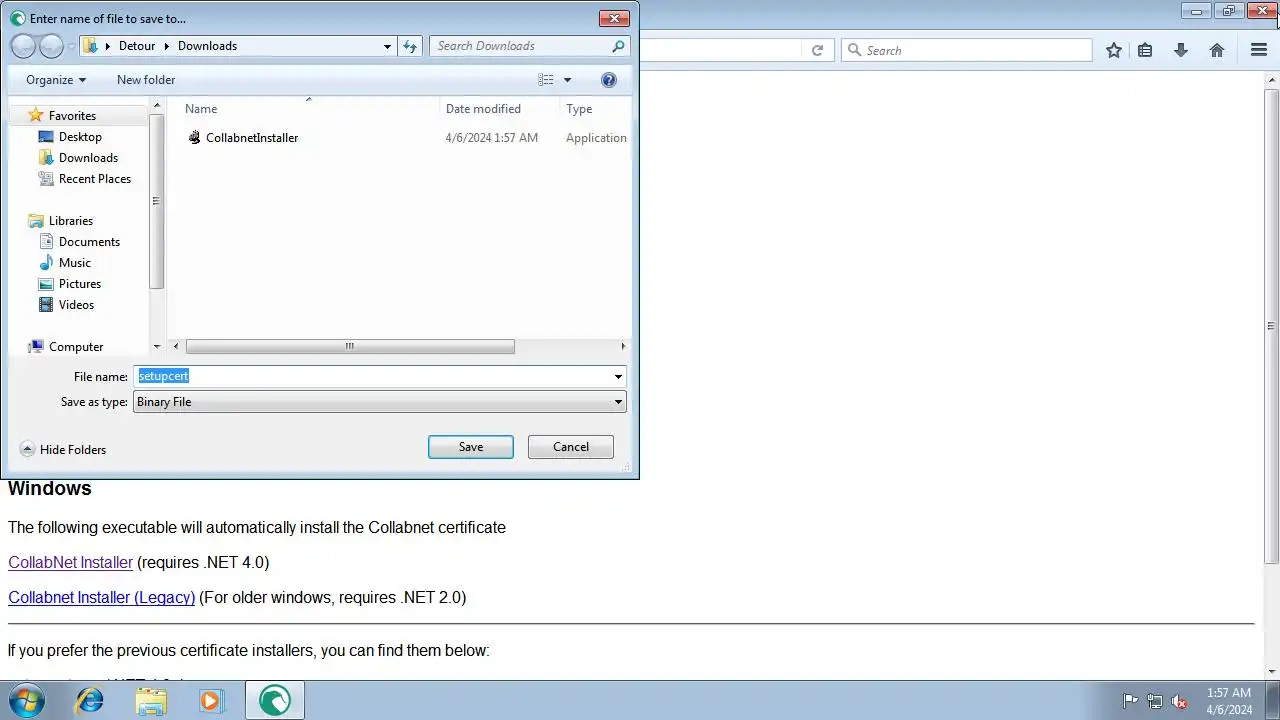Viewport: 1280px width, 720px height.
Task: Go forward in the save dialog
Action: coord(51,46)
